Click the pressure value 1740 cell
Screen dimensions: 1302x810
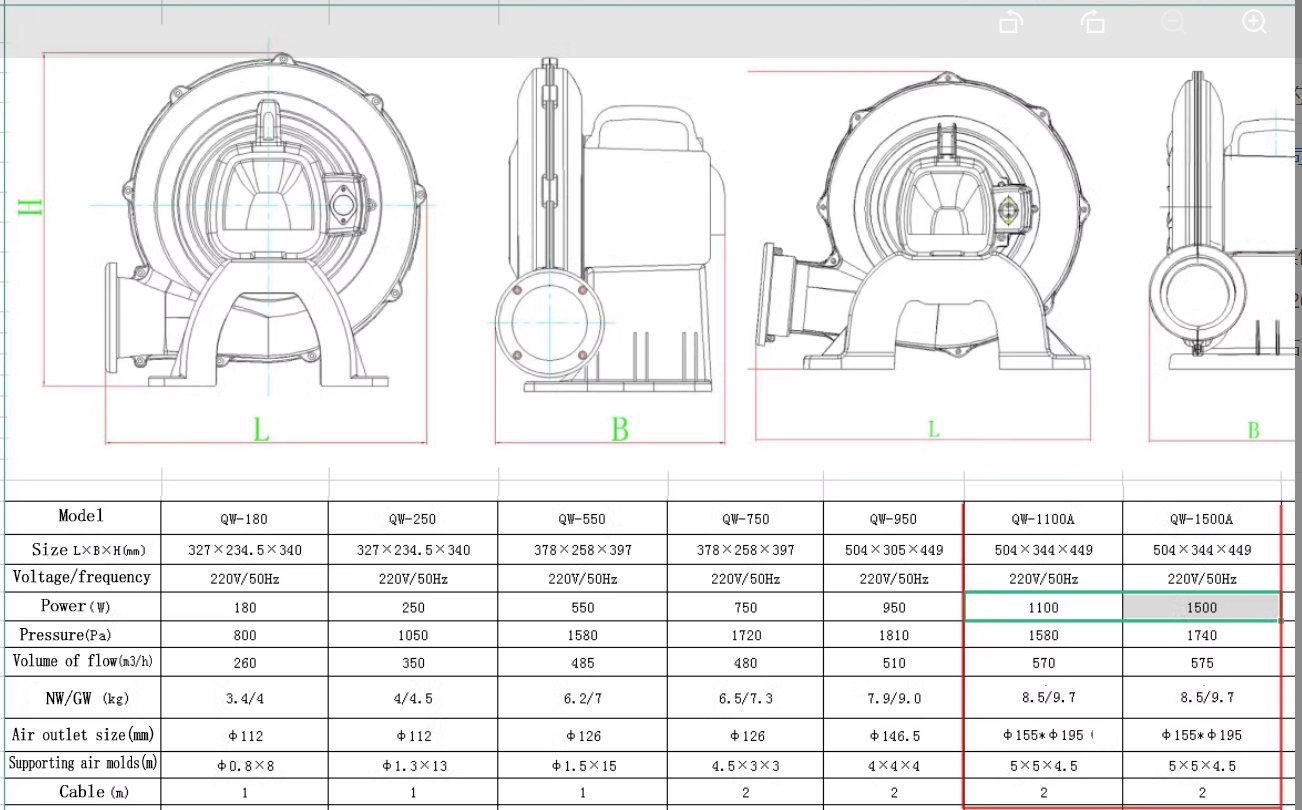[1202, 635]
